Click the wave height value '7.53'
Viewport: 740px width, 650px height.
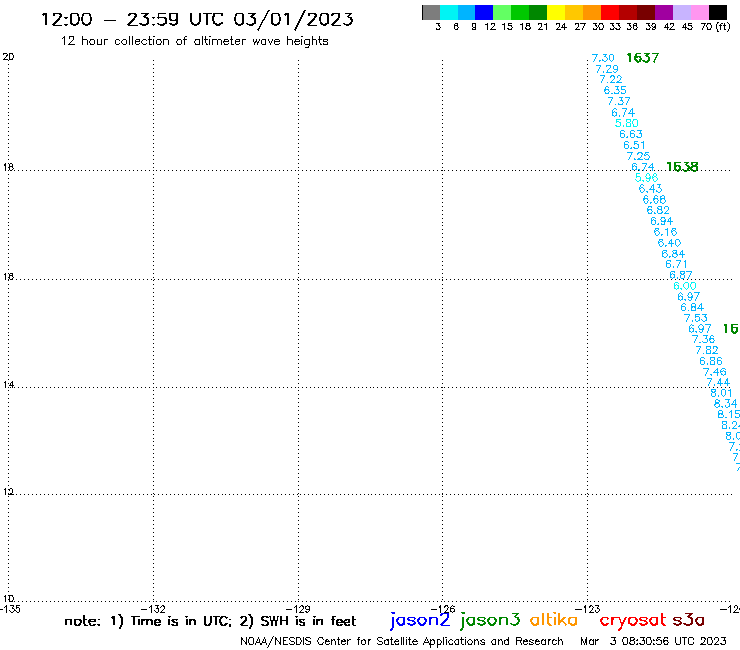696,318
